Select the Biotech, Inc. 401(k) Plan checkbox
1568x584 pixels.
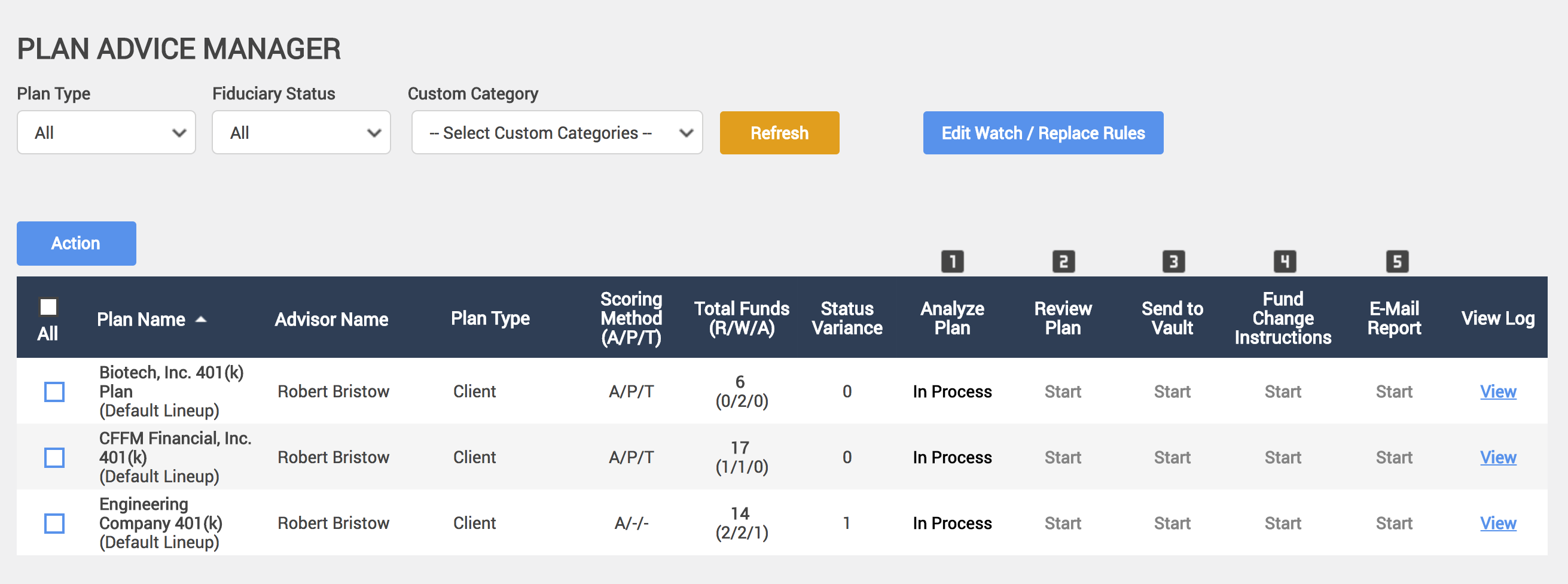tap(54, 391)
